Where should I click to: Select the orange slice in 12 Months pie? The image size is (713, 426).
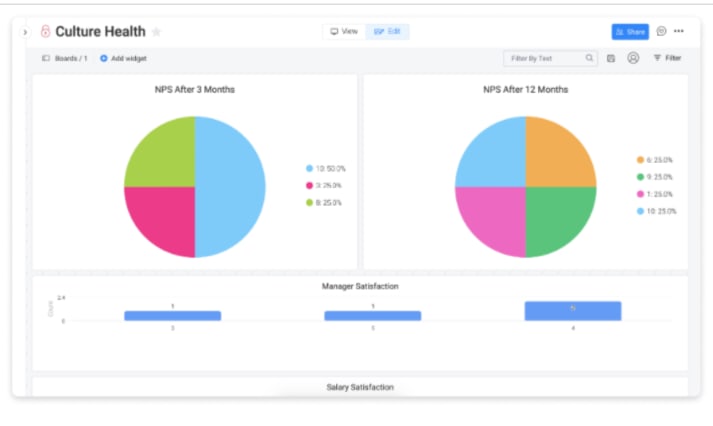point(556,157)
